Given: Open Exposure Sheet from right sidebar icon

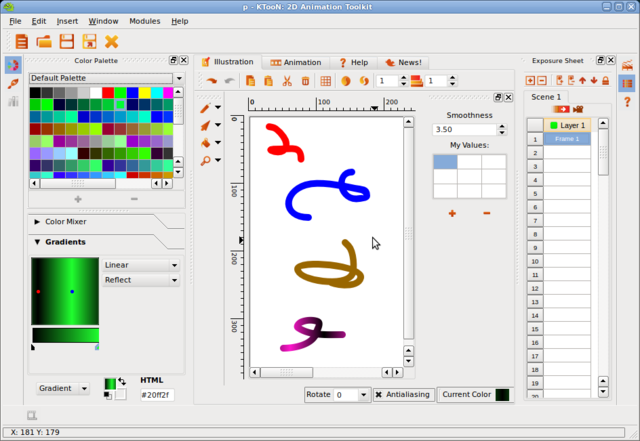Looking at the screenshot, I should click(x=627, y=83).
